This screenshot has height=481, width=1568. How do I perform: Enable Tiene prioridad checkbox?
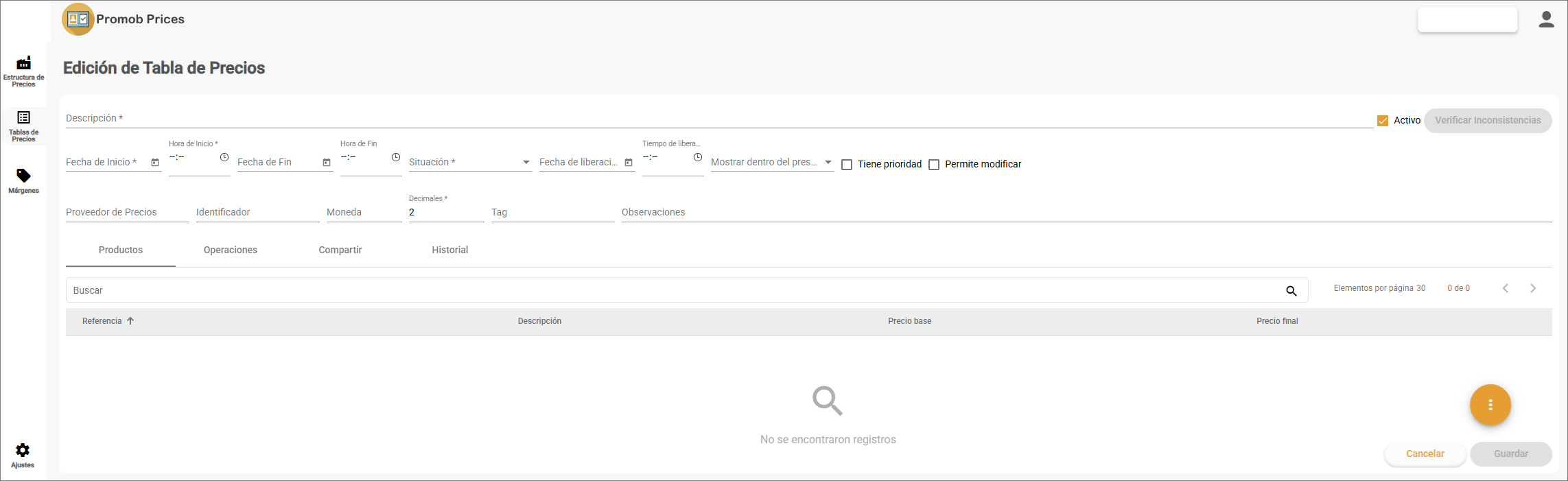pyautogui.click(x=847, y=165)
